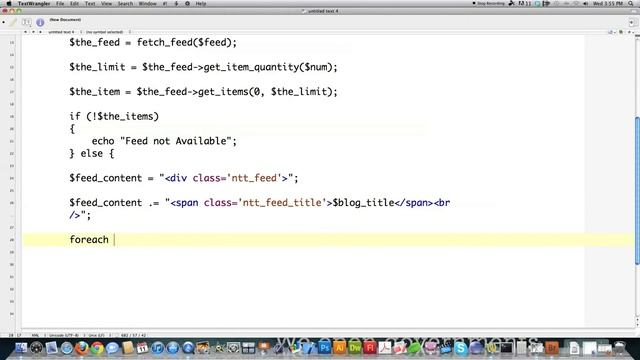This screenshot has height=360, width=640.
Task: Open the Help menu
Action: (x=200, y=3)
